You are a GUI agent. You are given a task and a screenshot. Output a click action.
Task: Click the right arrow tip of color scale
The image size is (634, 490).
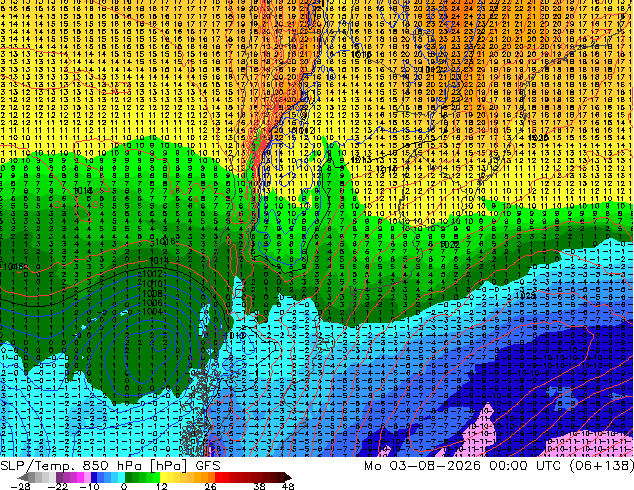point(288,477)
